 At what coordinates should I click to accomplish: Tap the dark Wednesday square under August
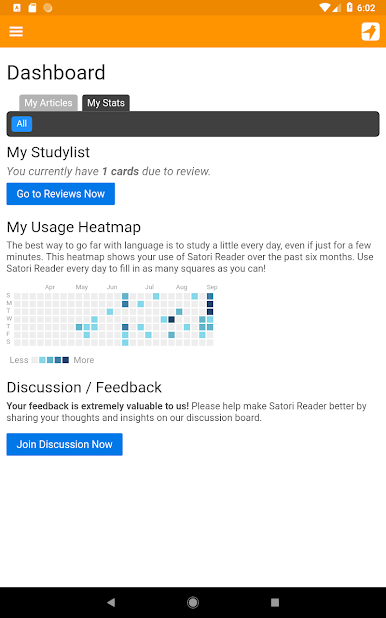172,319
